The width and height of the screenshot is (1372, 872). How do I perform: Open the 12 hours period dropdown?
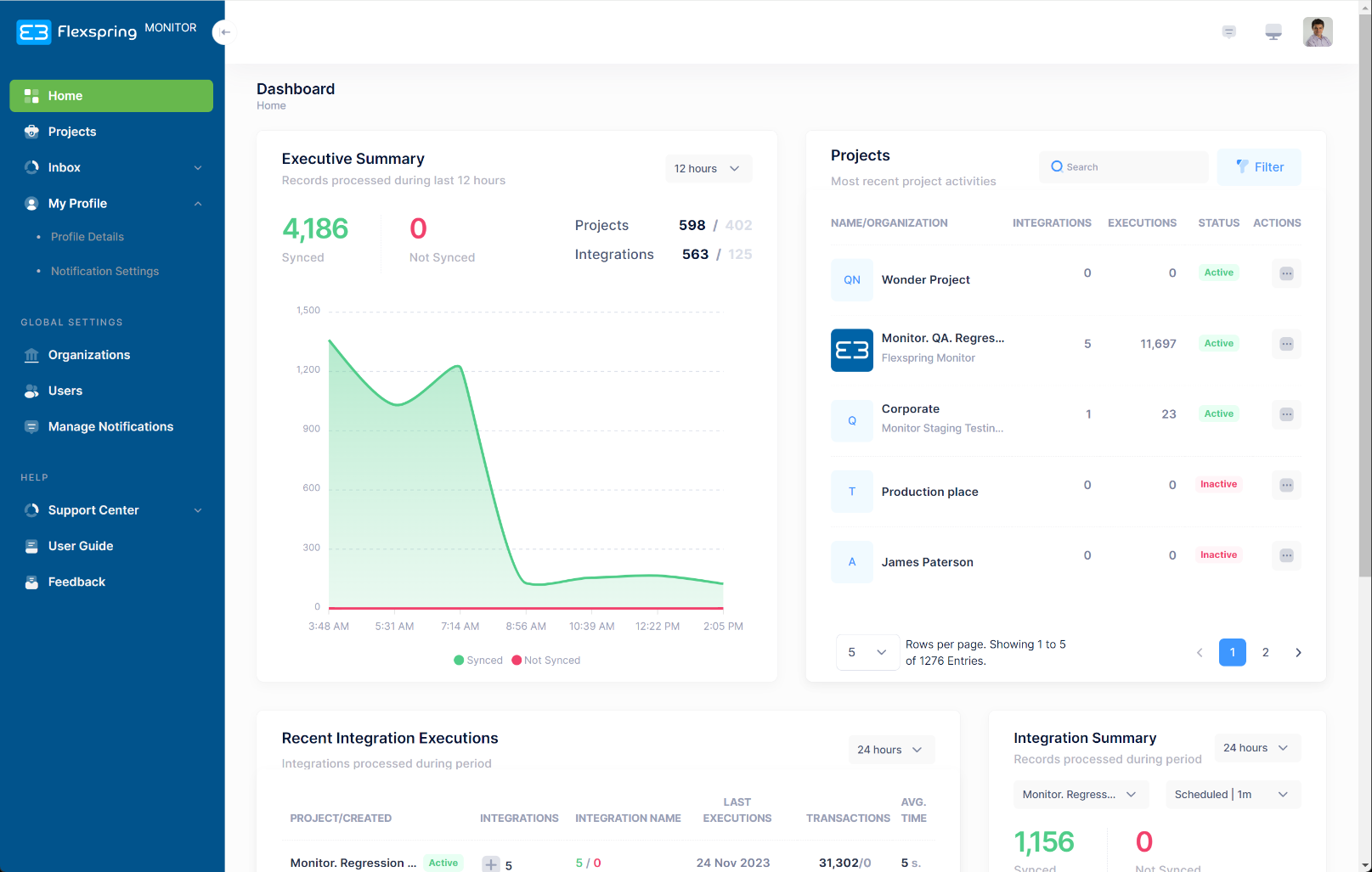pyautogui.click(x=708, y=169)
